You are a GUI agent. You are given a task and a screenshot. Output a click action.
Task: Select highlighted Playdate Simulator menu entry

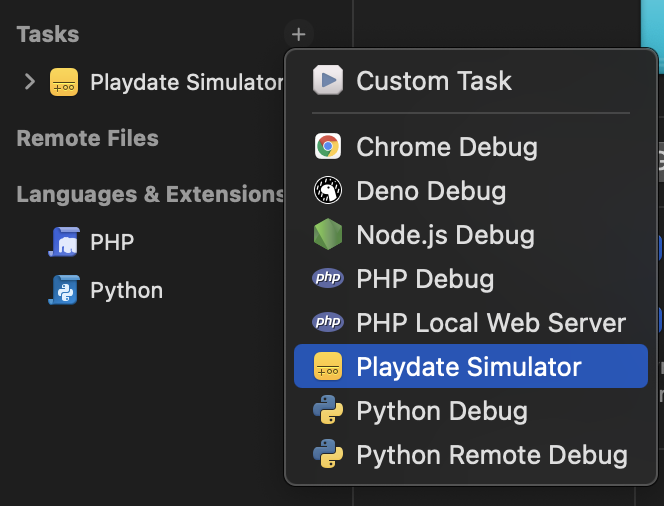click(471, 366)
